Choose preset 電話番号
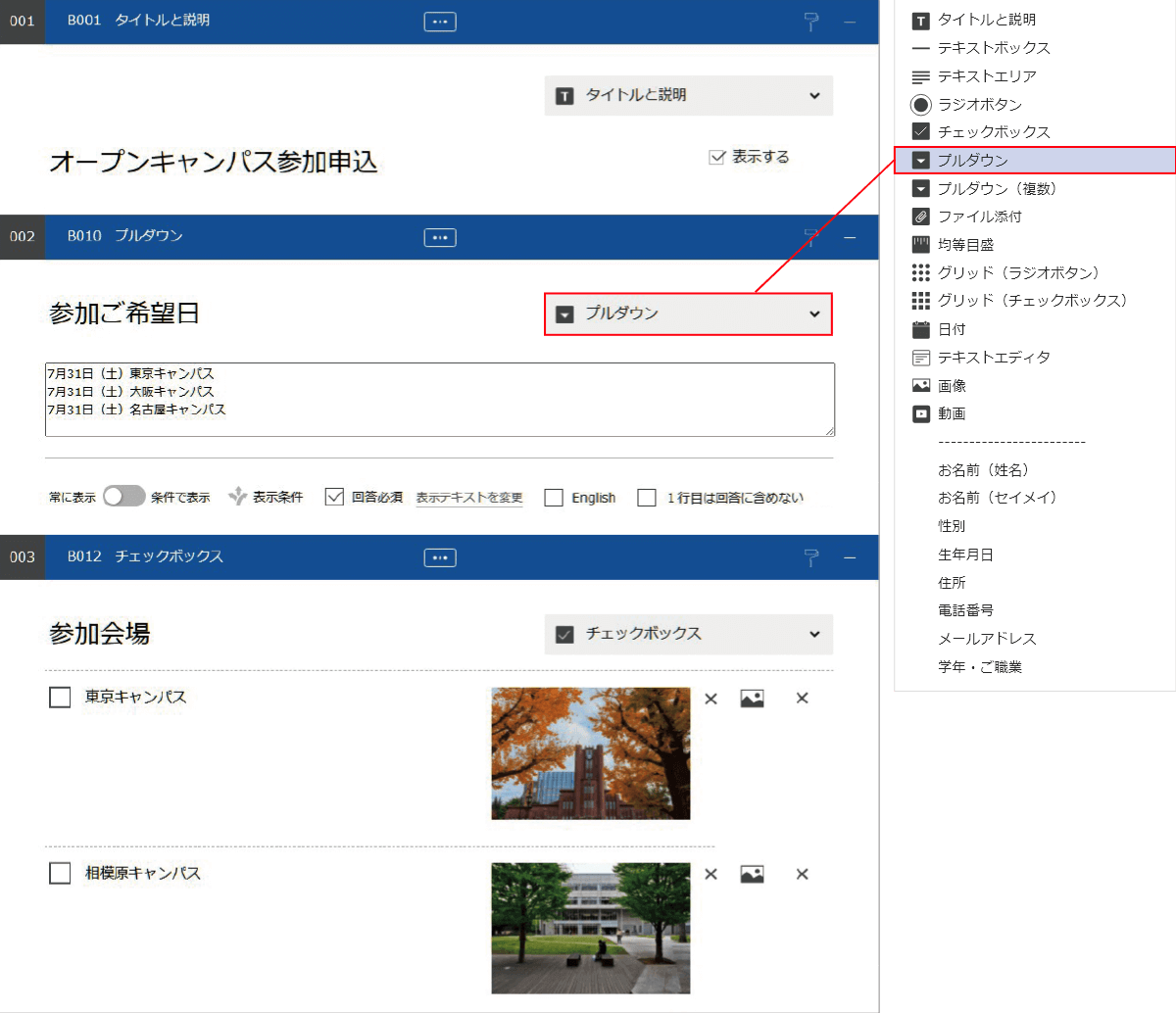The image size is (1176, 1013). pos(965,610)
